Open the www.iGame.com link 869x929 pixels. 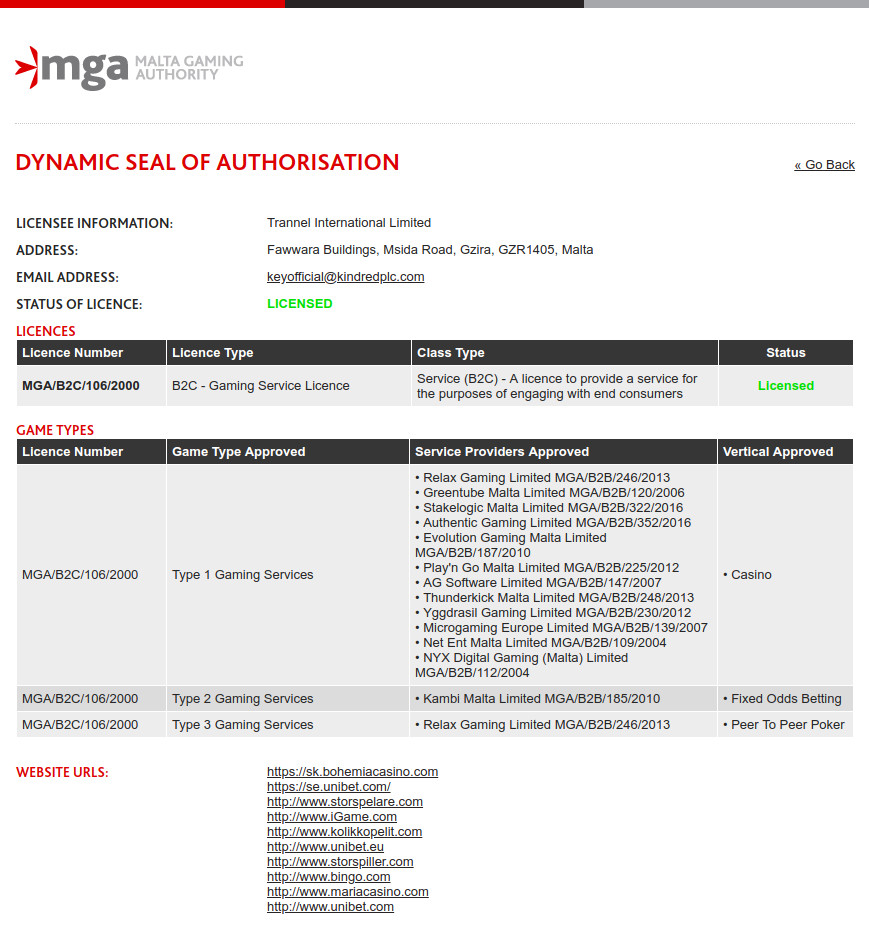coord(332,816)
